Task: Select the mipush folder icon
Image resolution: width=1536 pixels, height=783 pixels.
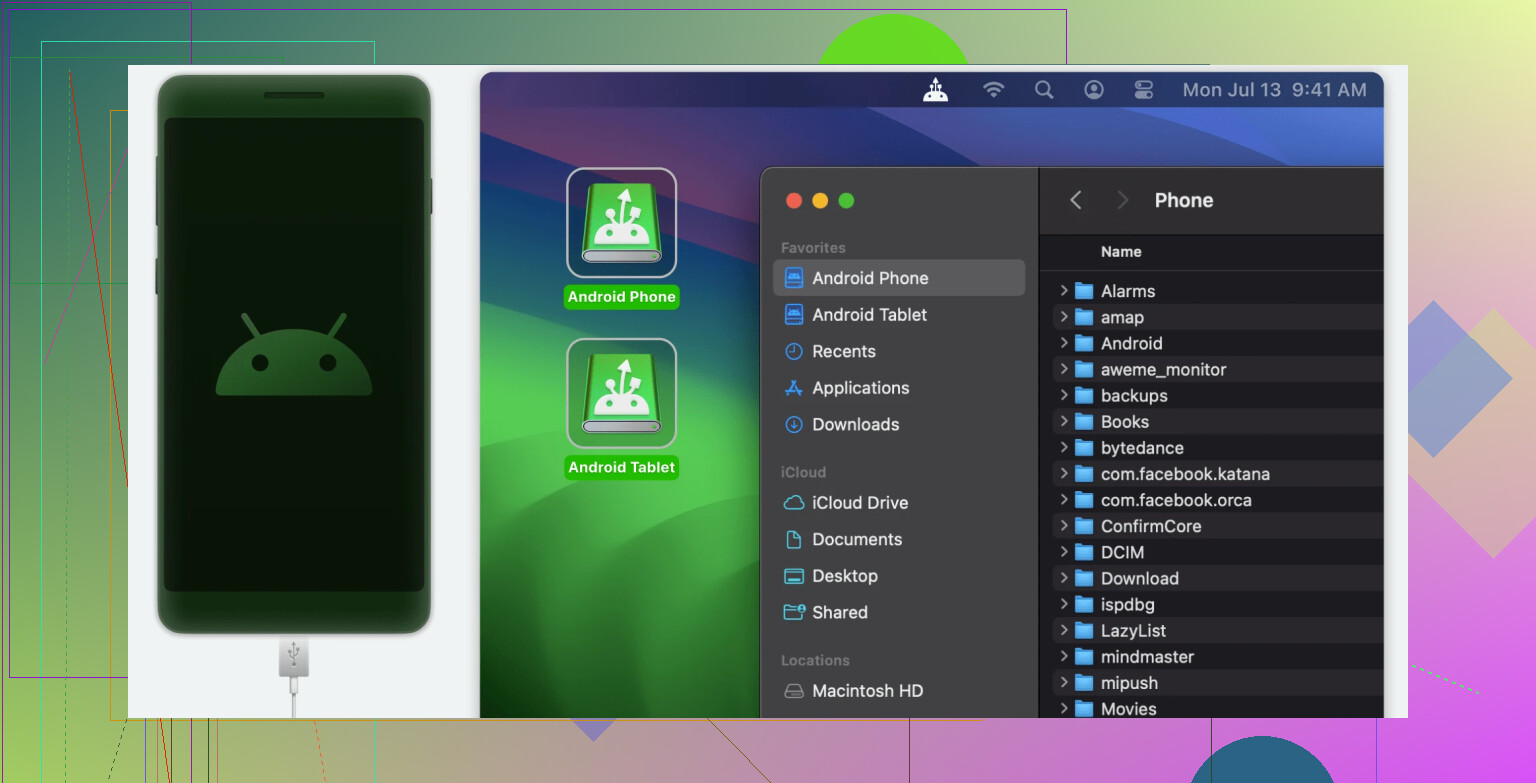Action: click(x=1084, y=683)
